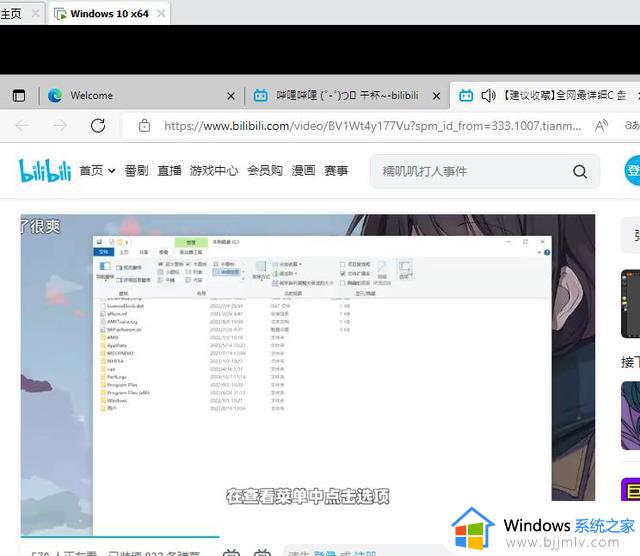Viewport: 640px width, 556px height.
Task: Close the Welcome tab
Action: pyautogui.click(x=231, y=96)
